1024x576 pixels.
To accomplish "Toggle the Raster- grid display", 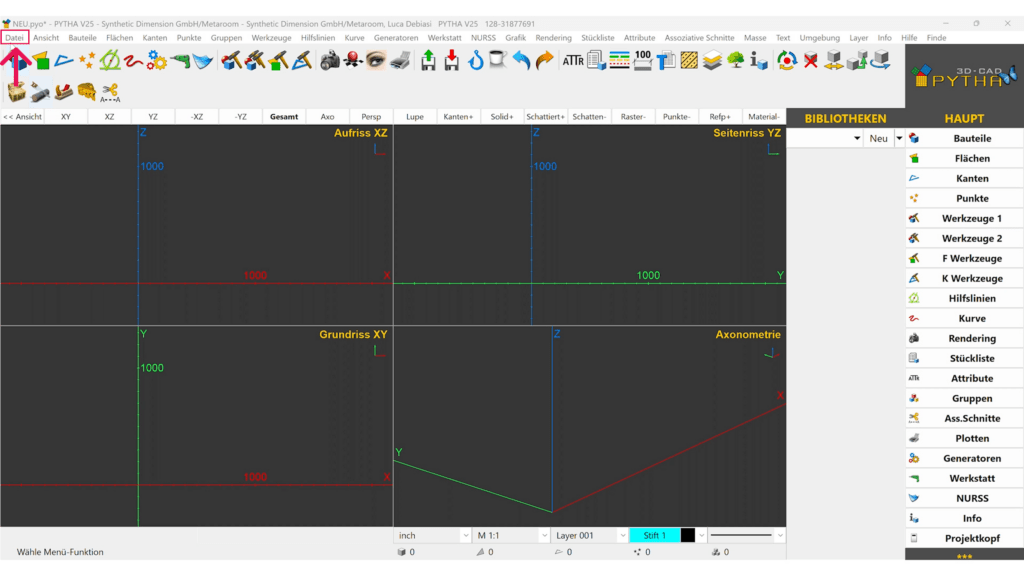I will click(x=633, y=117).
